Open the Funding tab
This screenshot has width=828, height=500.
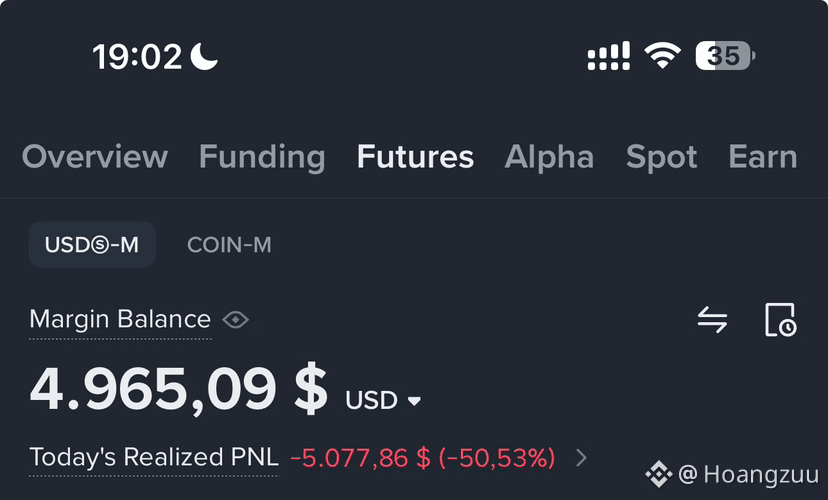coord(262,157)
